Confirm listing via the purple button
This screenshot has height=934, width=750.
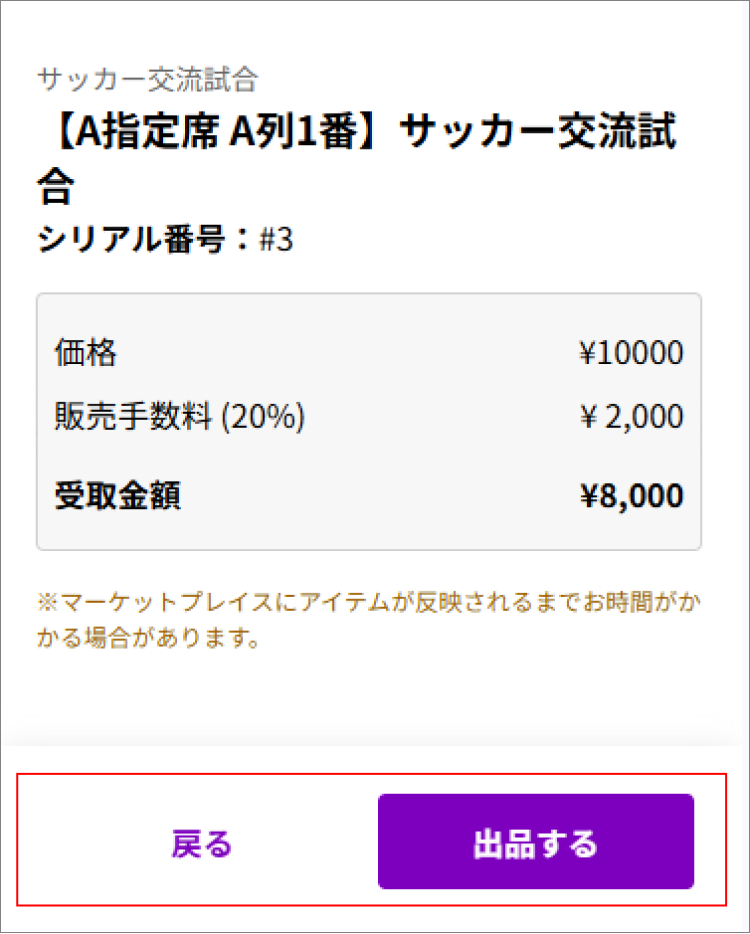tap(536, 841)
